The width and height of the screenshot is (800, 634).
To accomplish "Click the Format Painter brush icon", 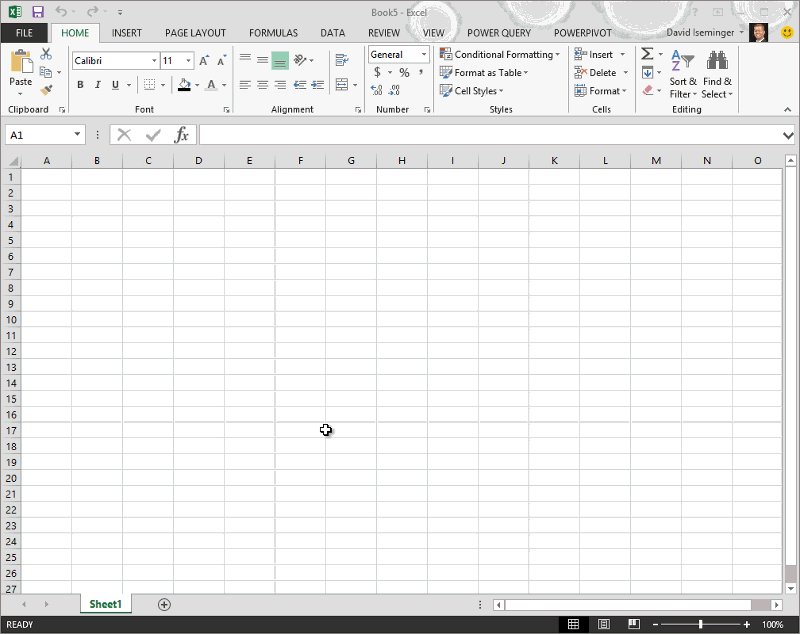I will [46, 90].
